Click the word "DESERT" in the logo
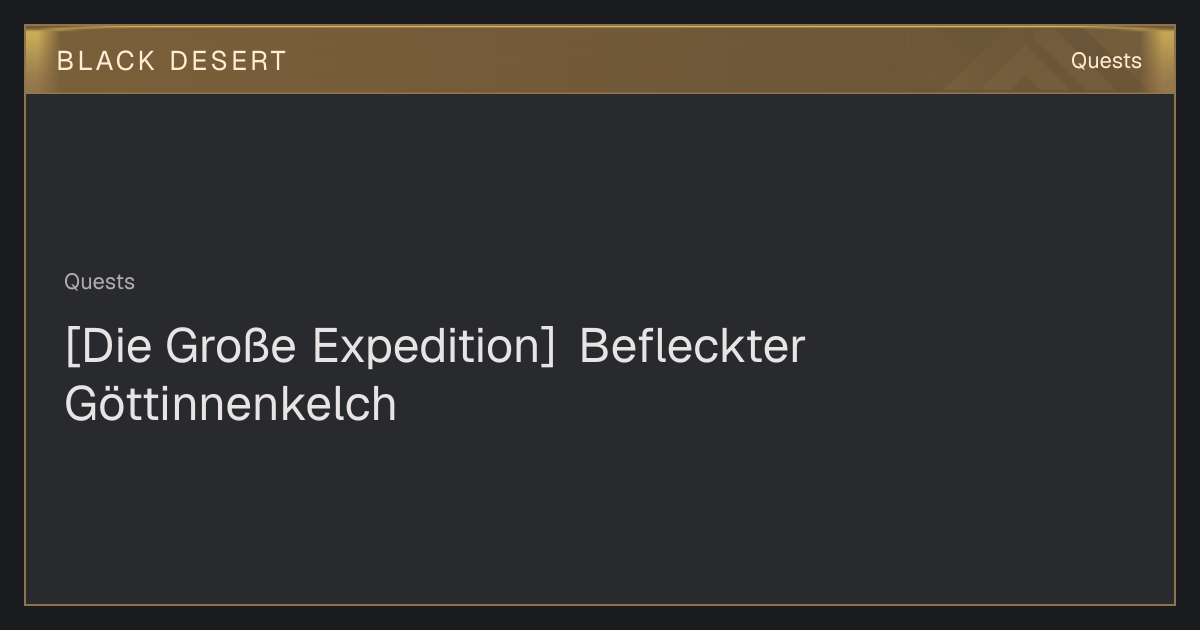Image resolution: width=1200 pixels, height=630 pixels. click(x=228, y=61)
